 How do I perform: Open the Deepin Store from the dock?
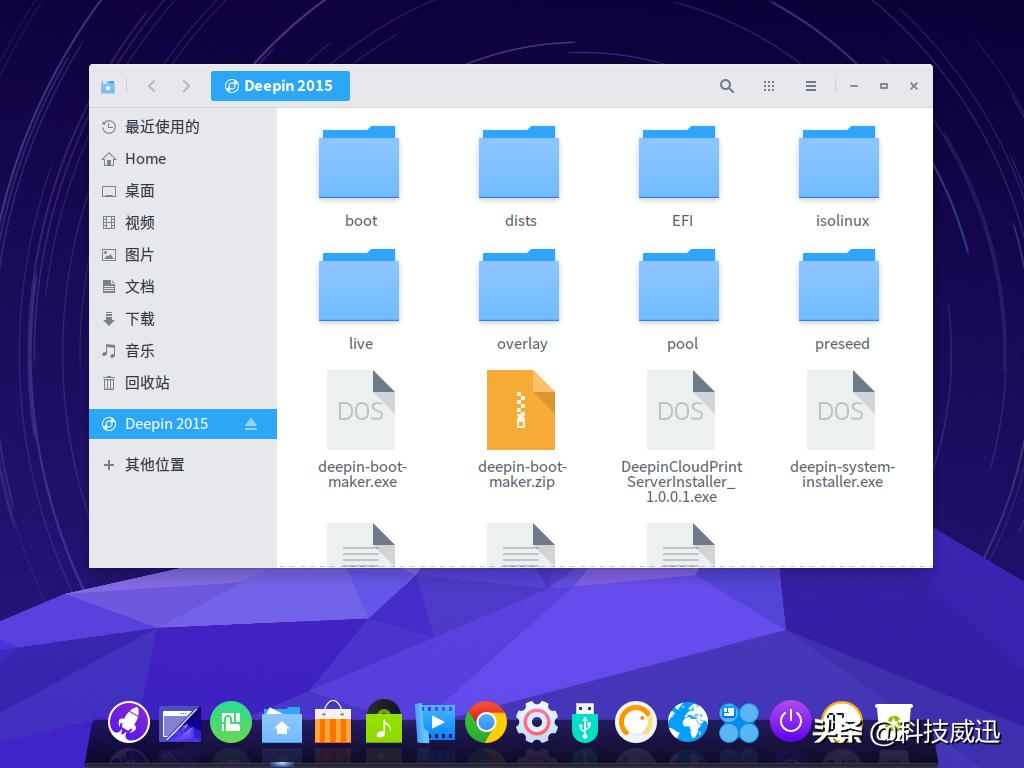tap(333, 721)
